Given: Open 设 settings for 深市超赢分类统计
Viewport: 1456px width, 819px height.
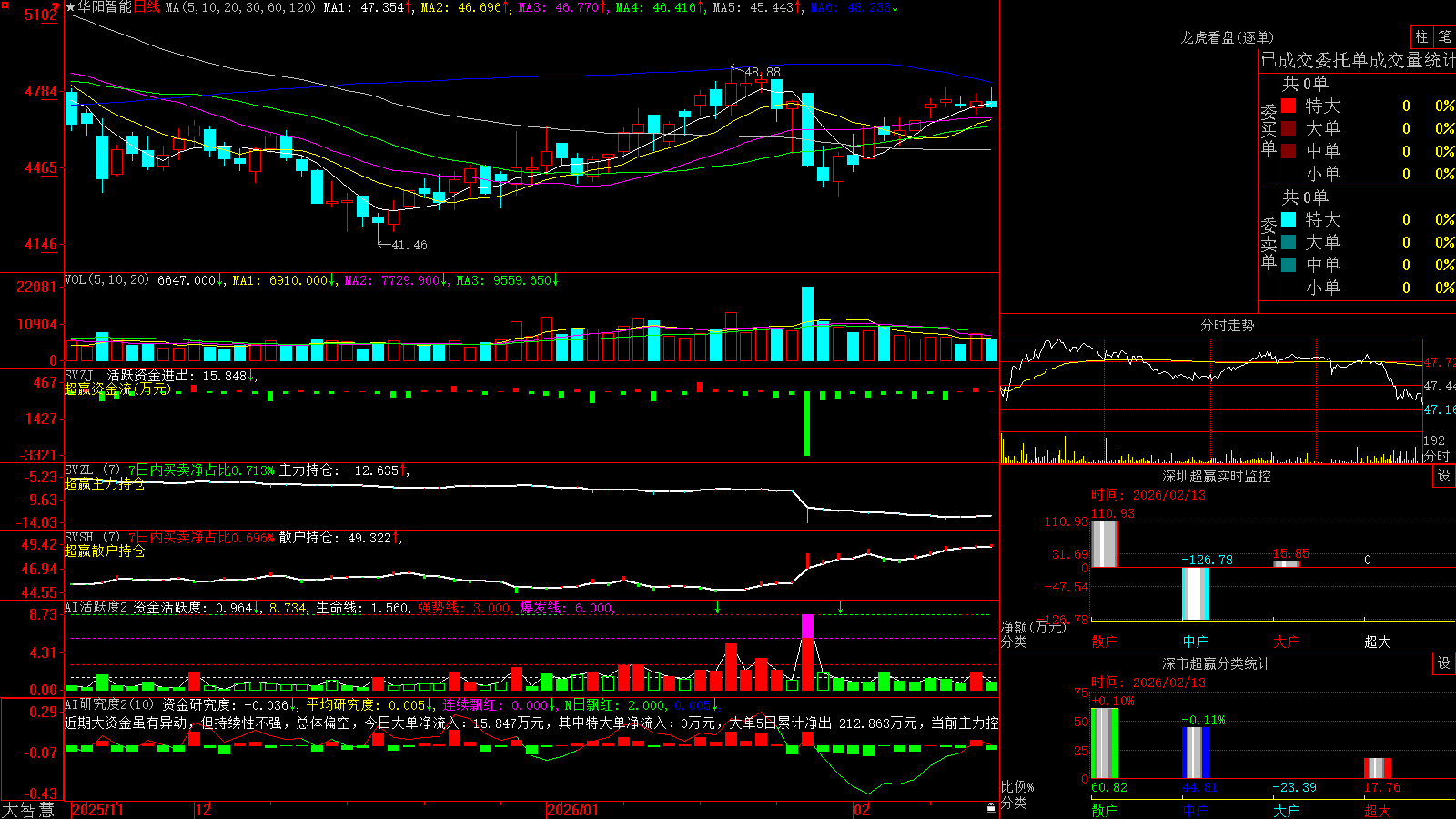Looking at the screenshot, I should coord(1444,663).
